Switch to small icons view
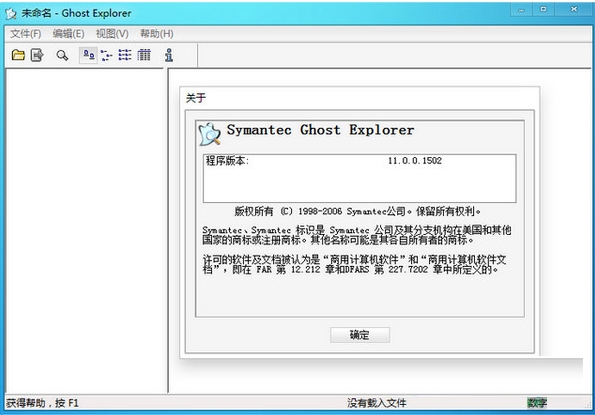This screenshot has height=415, width=595. click(x=106, y=55)
